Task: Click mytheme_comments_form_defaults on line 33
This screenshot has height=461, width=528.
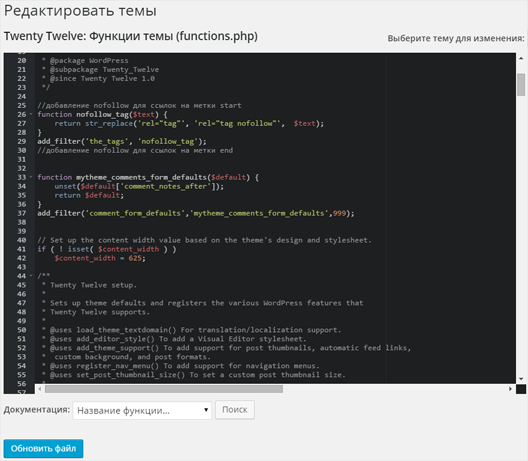Action: pos(141,177)
